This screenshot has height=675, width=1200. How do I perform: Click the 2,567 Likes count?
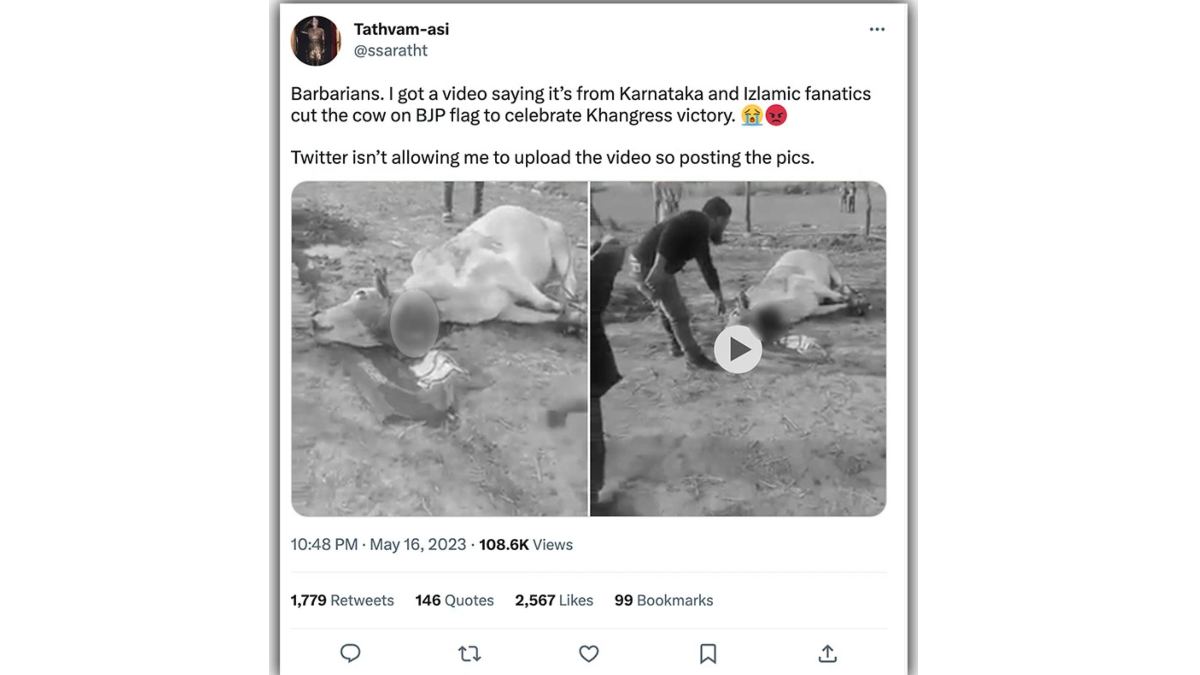(554, 600)
